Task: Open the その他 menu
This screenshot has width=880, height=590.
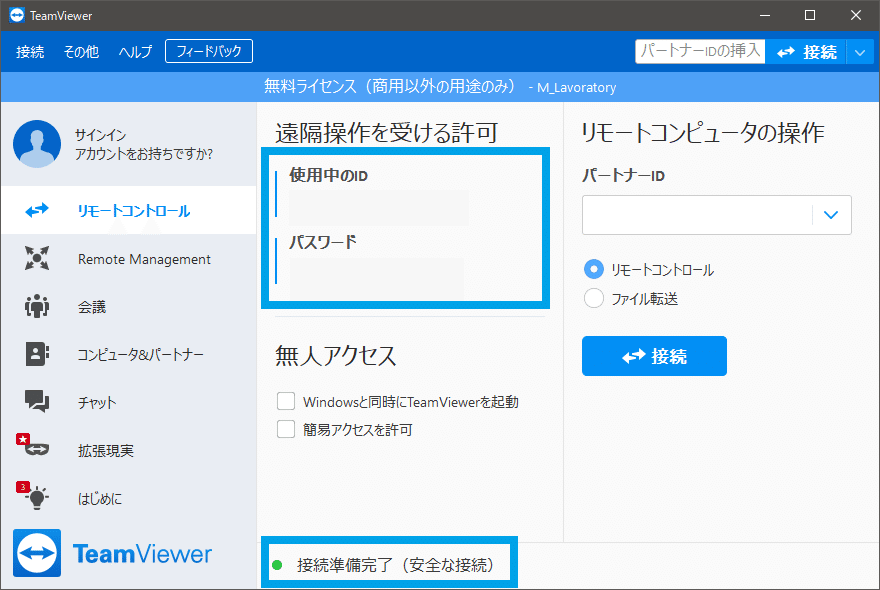Action: [x=81, y=52]
